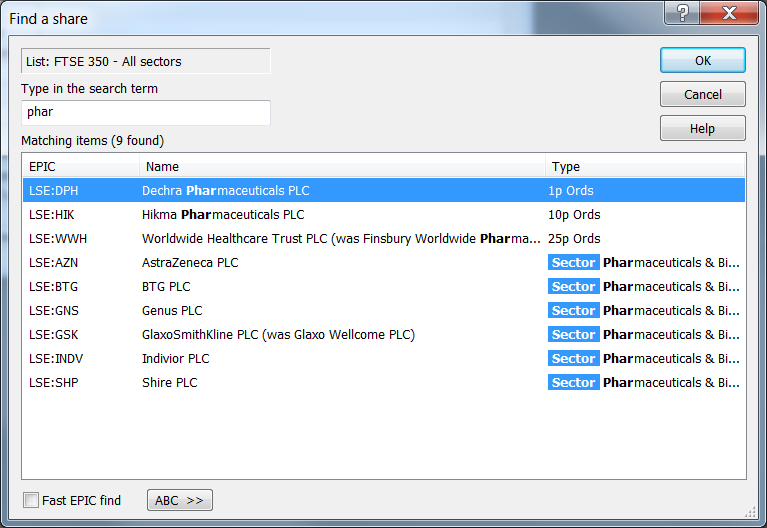Viewport: 767px width, 528px height.
Task: Click the LSE:AZN EPIC code
Action: (x=53, y=262)
